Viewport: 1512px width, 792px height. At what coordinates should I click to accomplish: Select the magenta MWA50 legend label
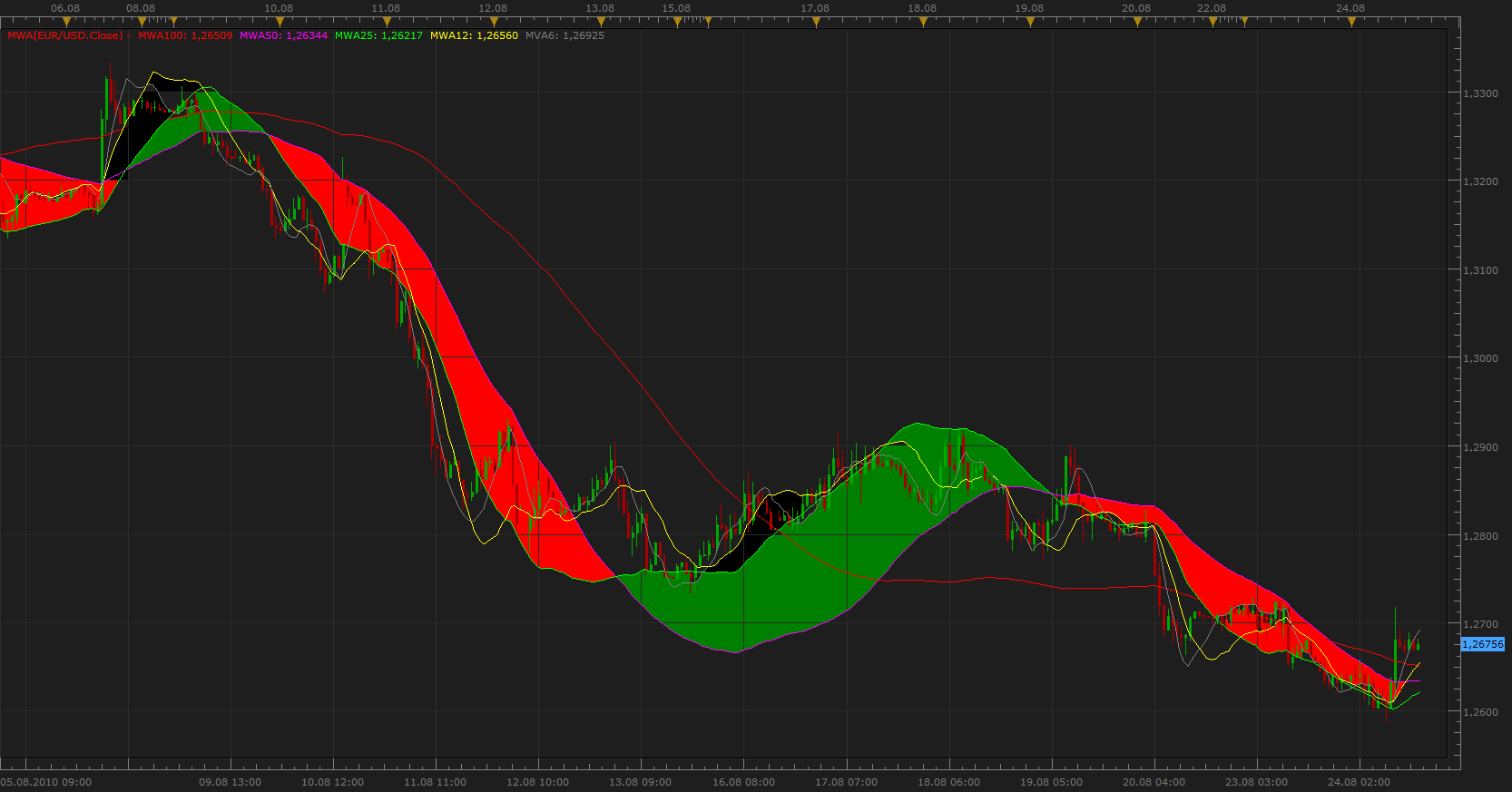[283, 36]
